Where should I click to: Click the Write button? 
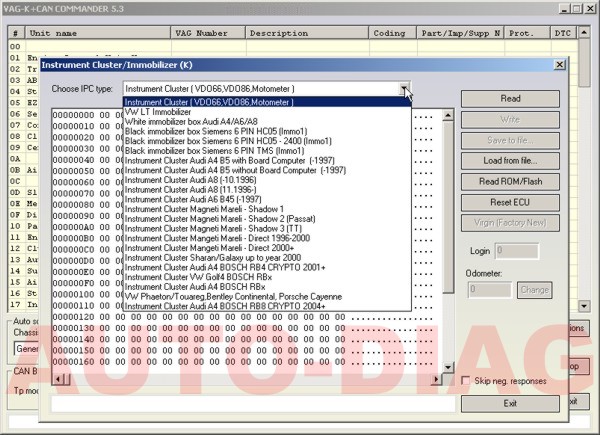510,120
